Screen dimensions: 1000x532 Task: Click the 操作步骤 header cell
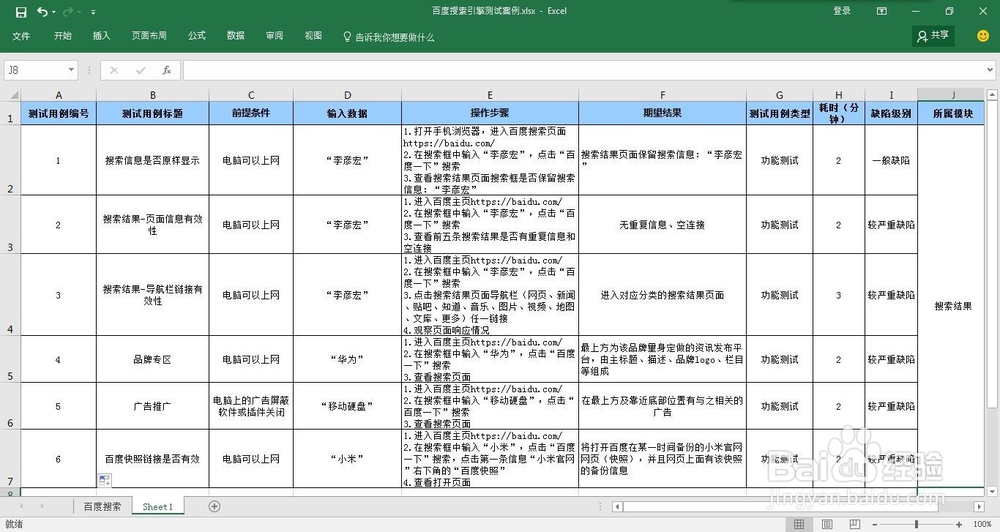[490, 114]
